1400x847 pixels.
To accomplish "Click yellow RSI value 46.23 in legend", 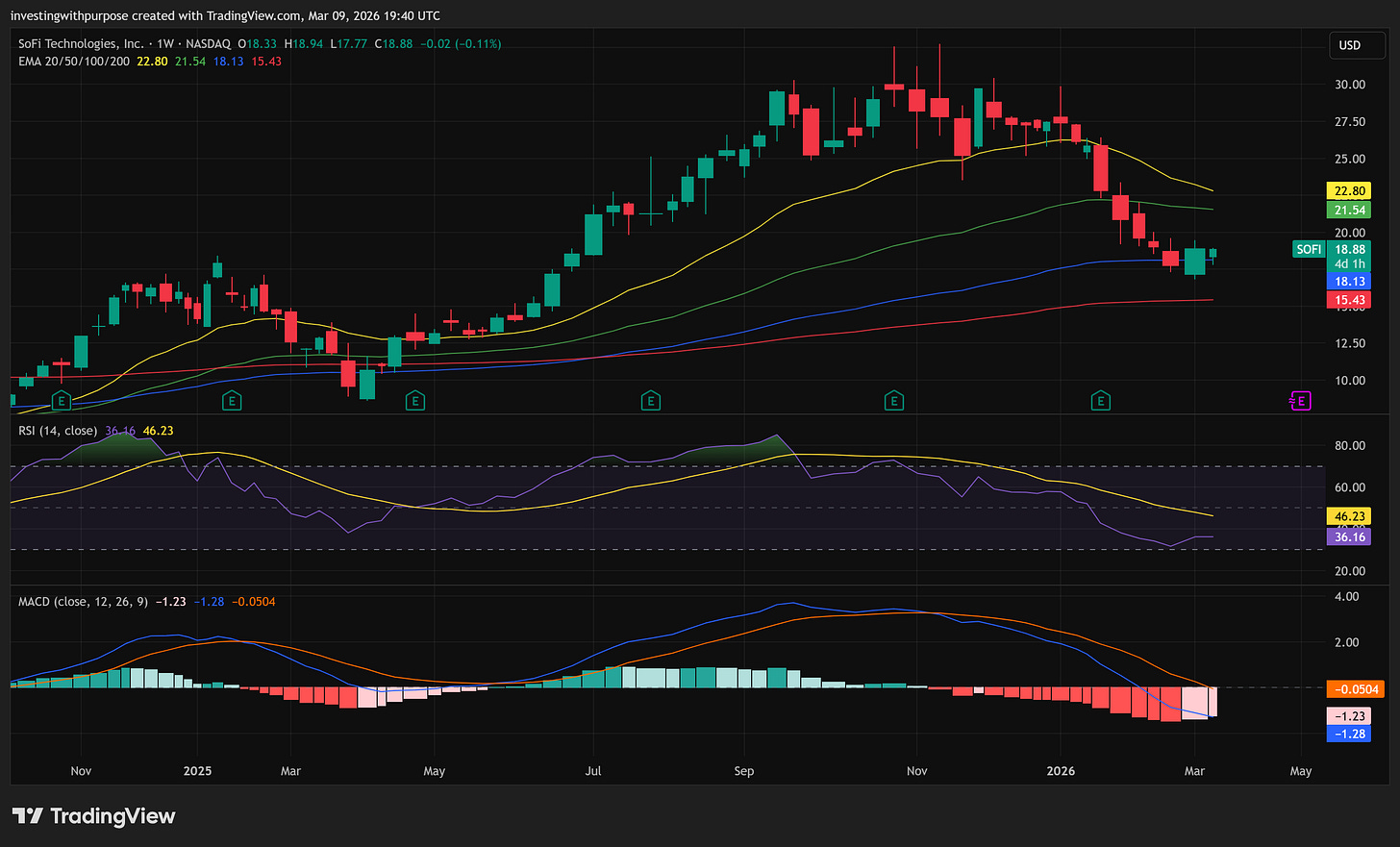I will point(159,431).
